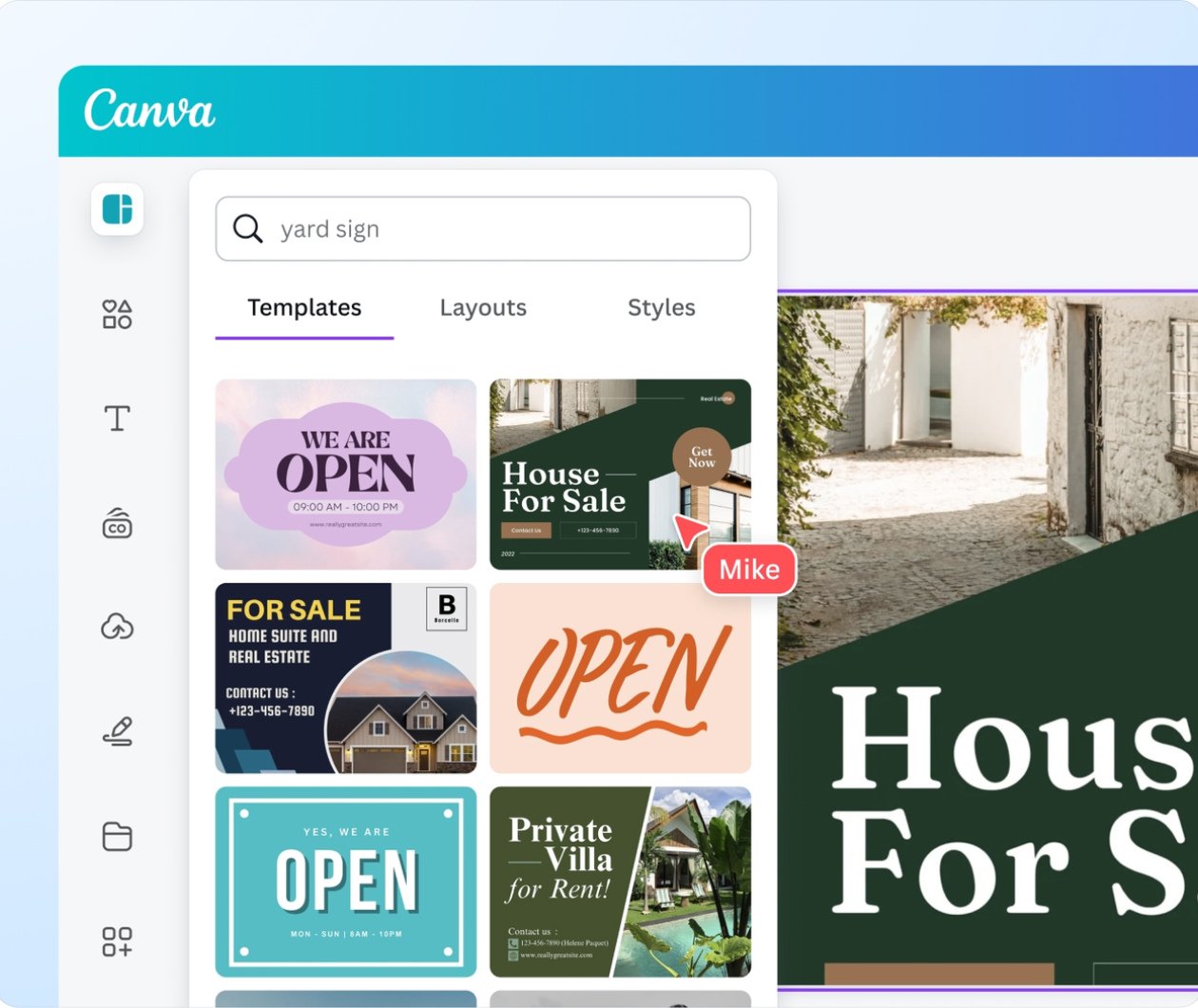The height and width of the screenshot is (1008, 1198).
Task: Click the yard sign search field
Action: 504,229
